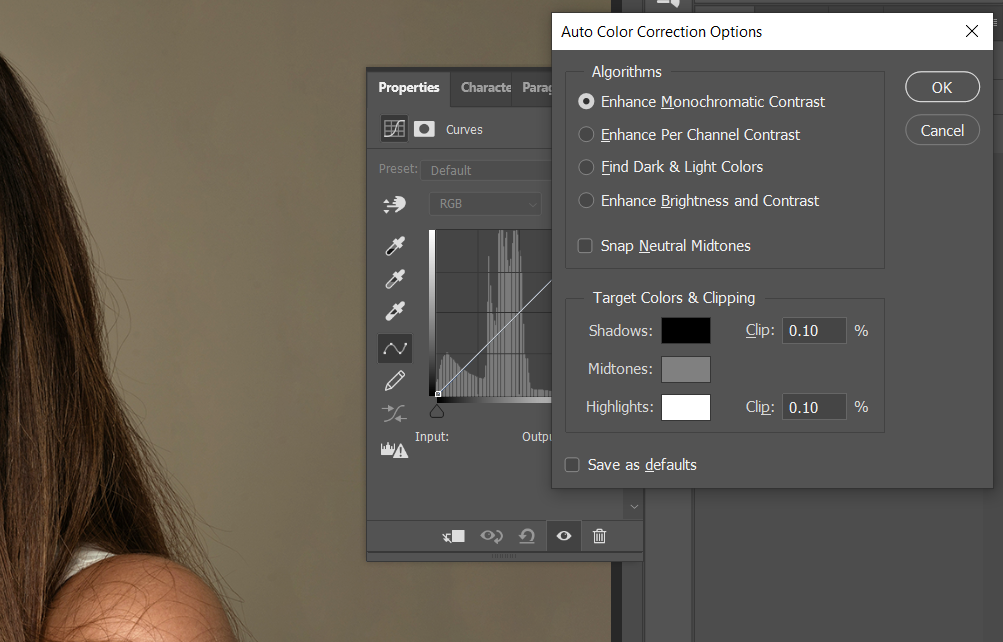Click the Shadows black color swatch

686,331
